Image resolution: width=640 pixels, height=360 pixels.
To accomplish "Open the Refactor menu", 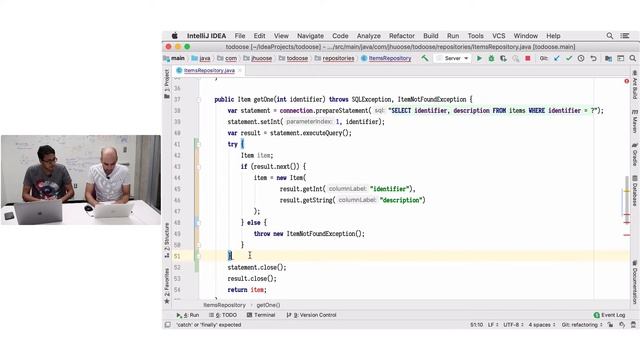I will click(x=402, y=36).
